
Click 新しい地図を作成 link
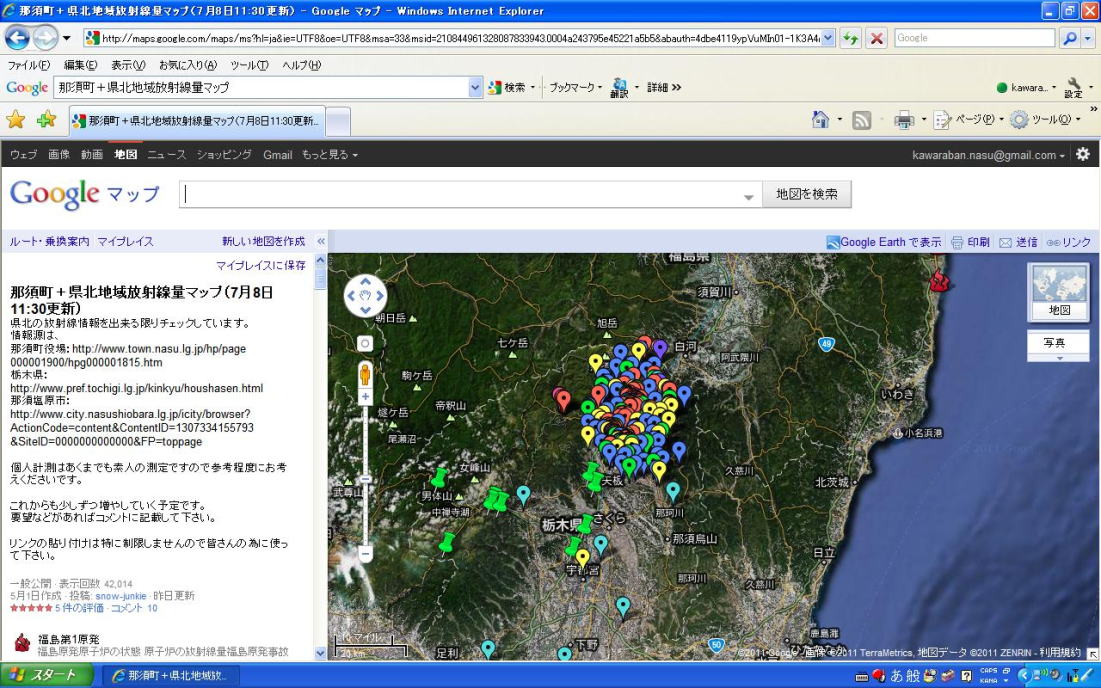[x=264, y=242]
